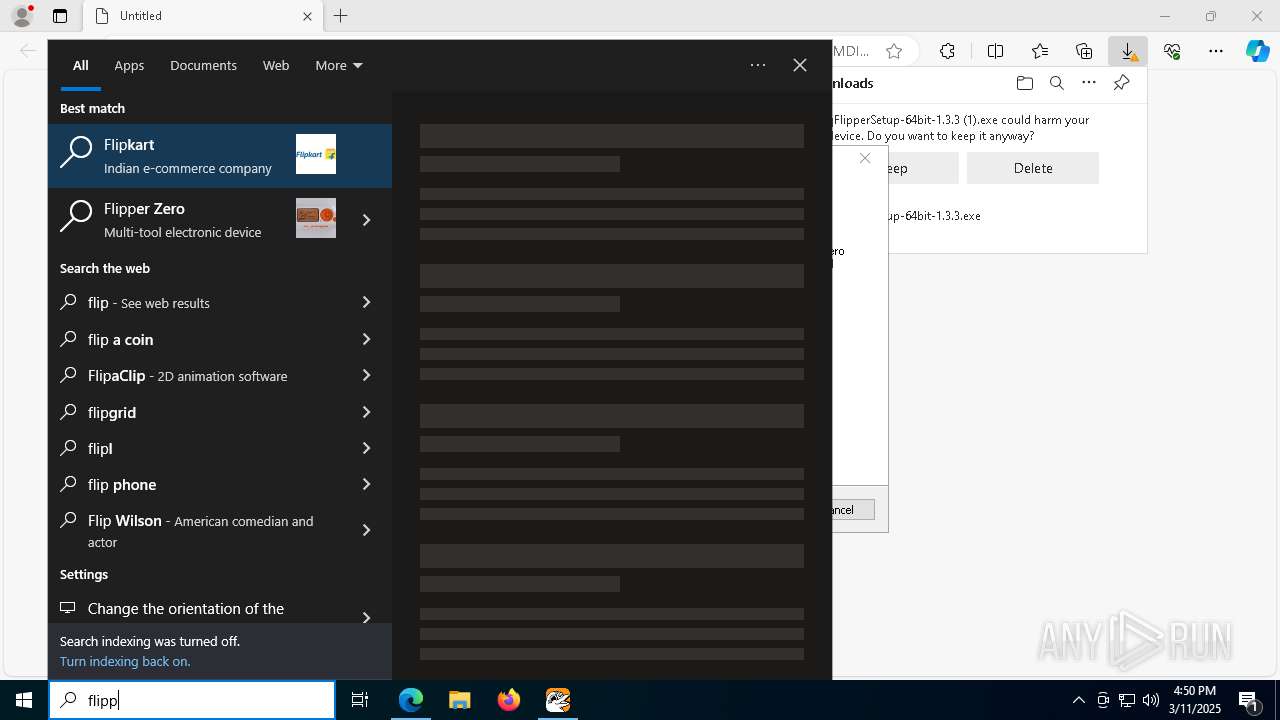The image size is (1280, 720).
Task: Open the volume tray icon
Action: tap(1151, 700)
